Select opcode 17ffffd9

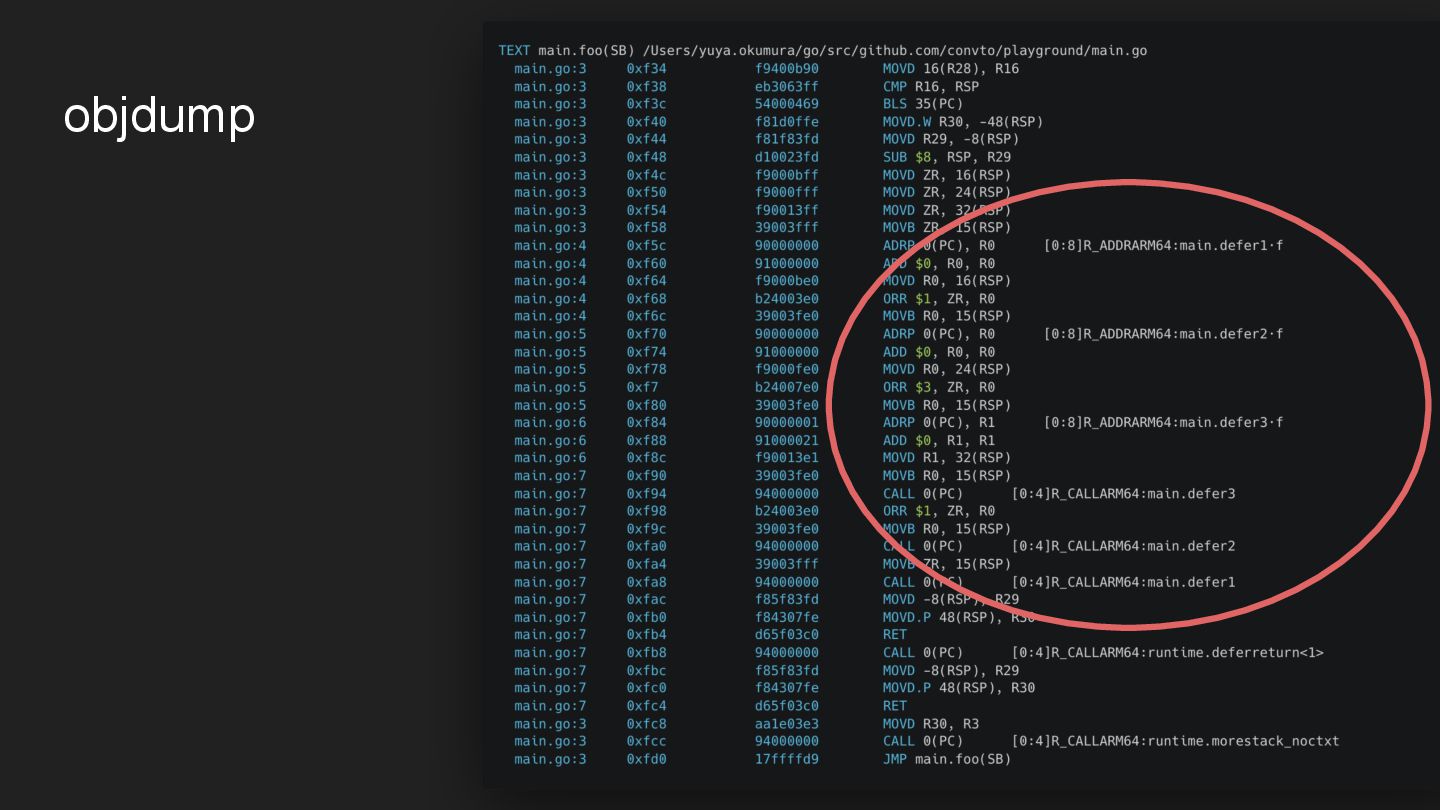coord(786,759)
